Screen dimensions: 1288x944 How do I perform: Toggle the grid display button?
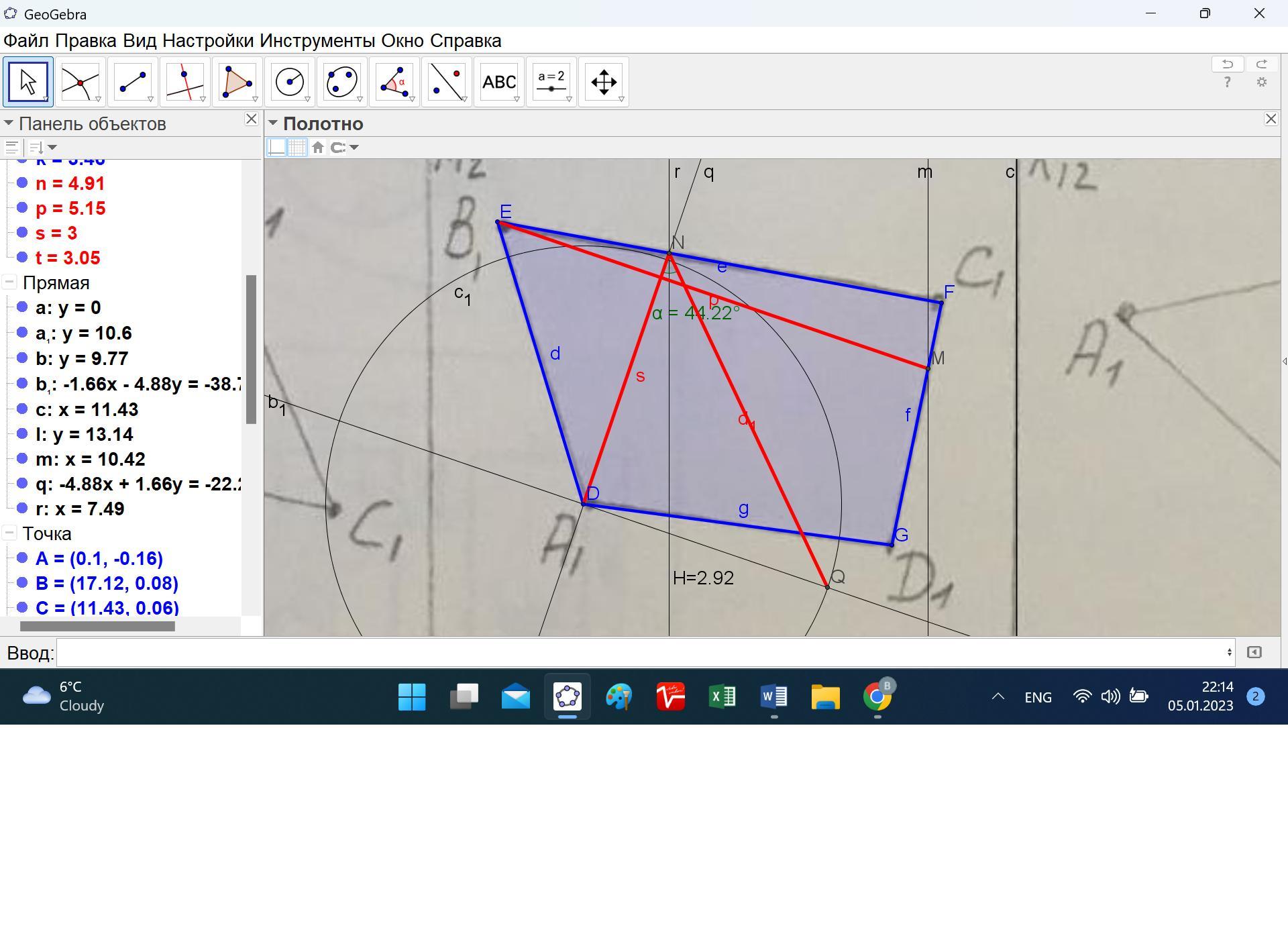click(297, 148)
